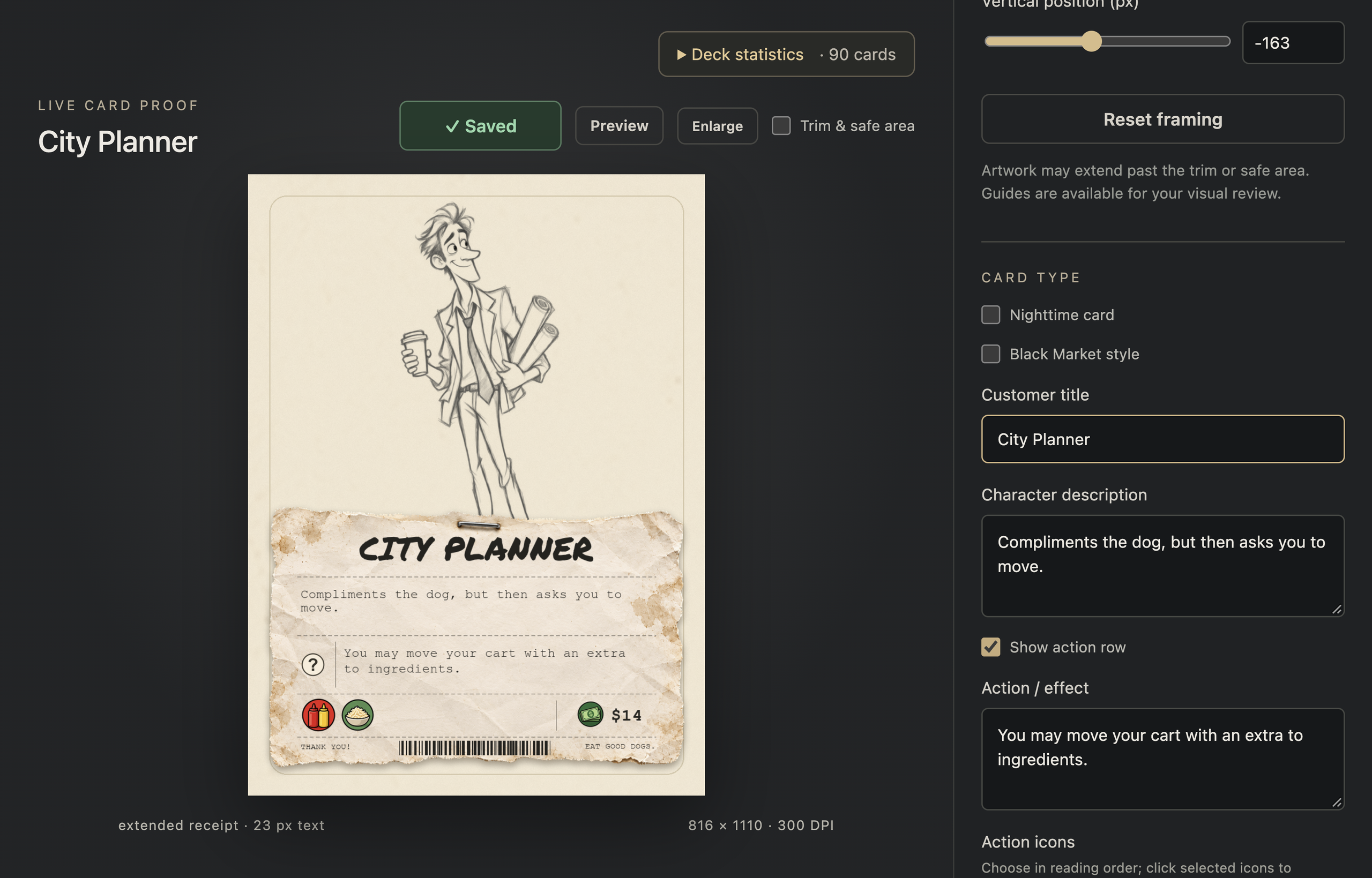Click the city planner sketch artwork
This screenshot has width=1372, height=878.
pyautogui.click(x=479, y=359)
